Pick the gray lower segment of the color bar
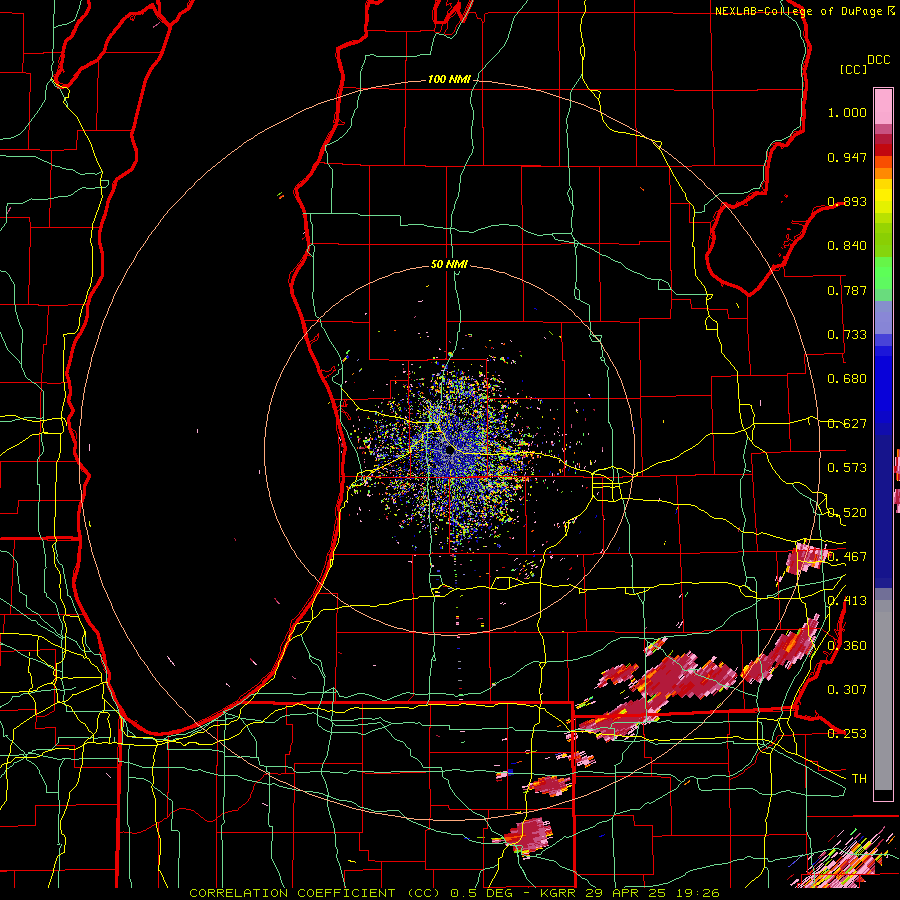The image size is (900, 900). point(883,695)
